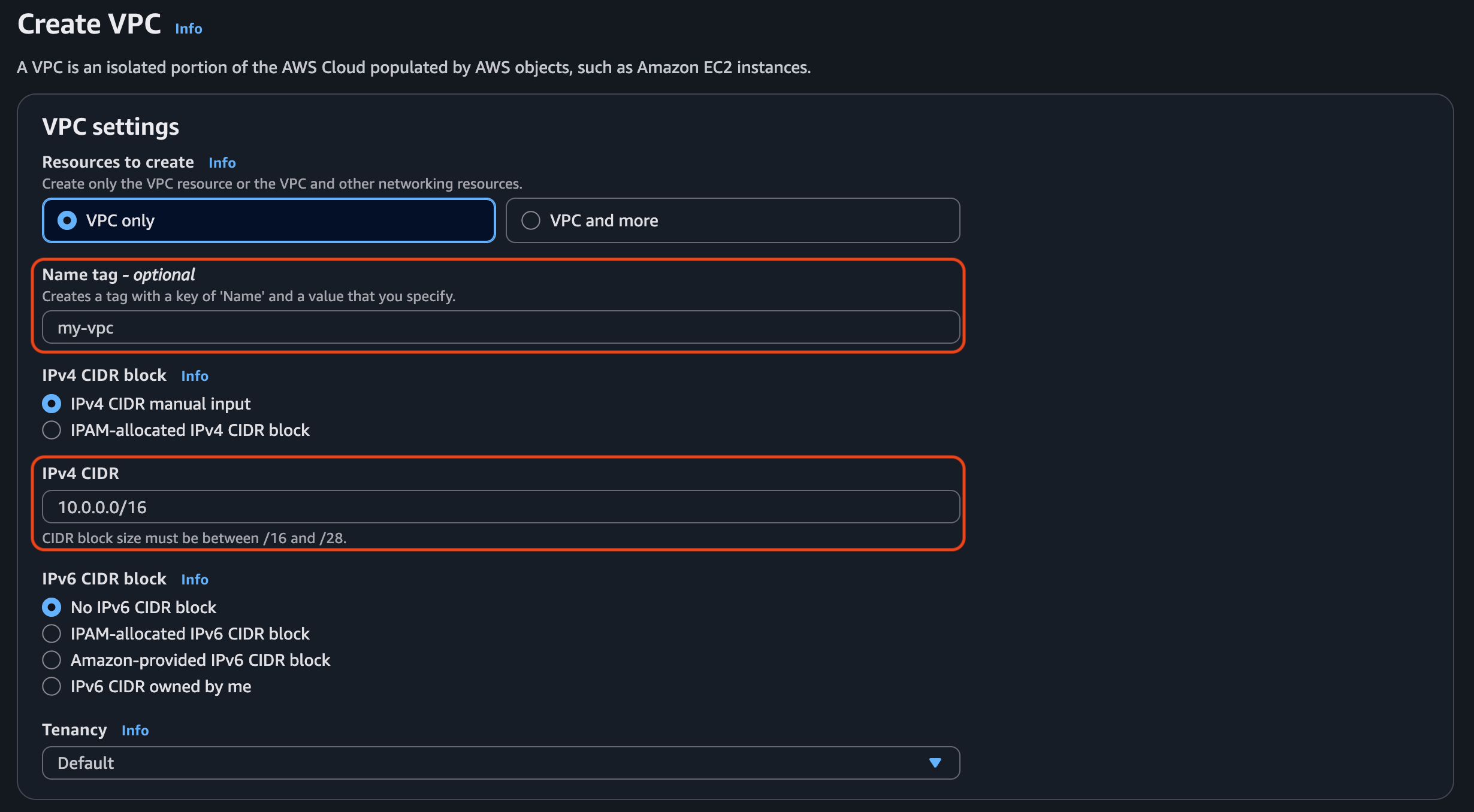The height and width of the screenshot is (812, 1474).
Task: Open Info link beside Create VPC
Action: 188,29
